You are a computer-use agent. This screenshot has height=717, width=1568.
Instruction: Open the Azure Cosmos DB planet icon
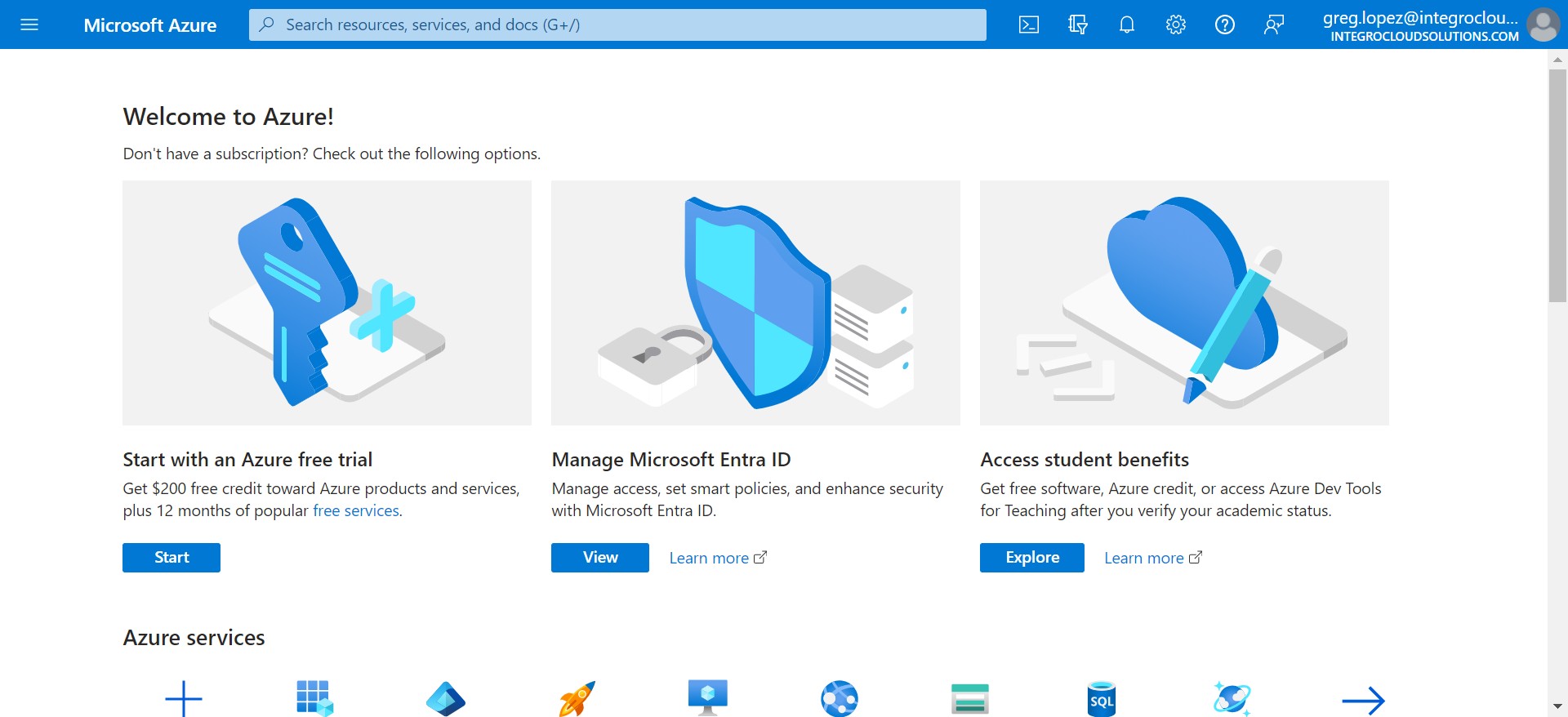click(1232, 699)
